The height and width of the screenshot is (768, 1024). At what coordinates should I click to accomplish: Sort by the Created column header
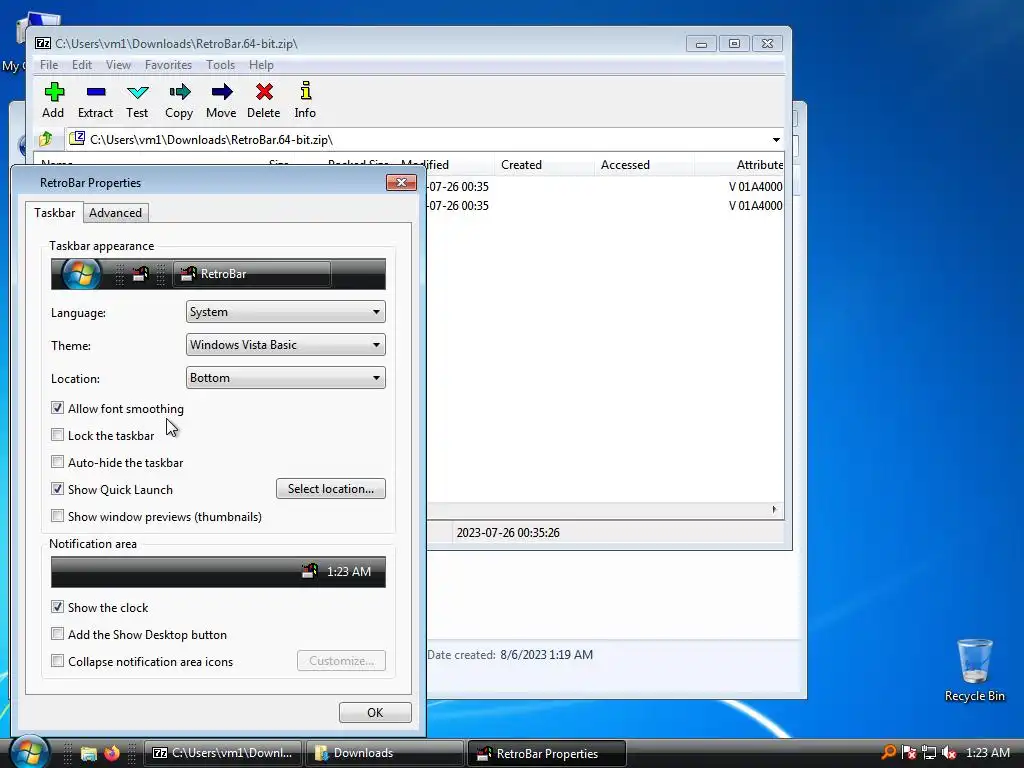(544, 165)
